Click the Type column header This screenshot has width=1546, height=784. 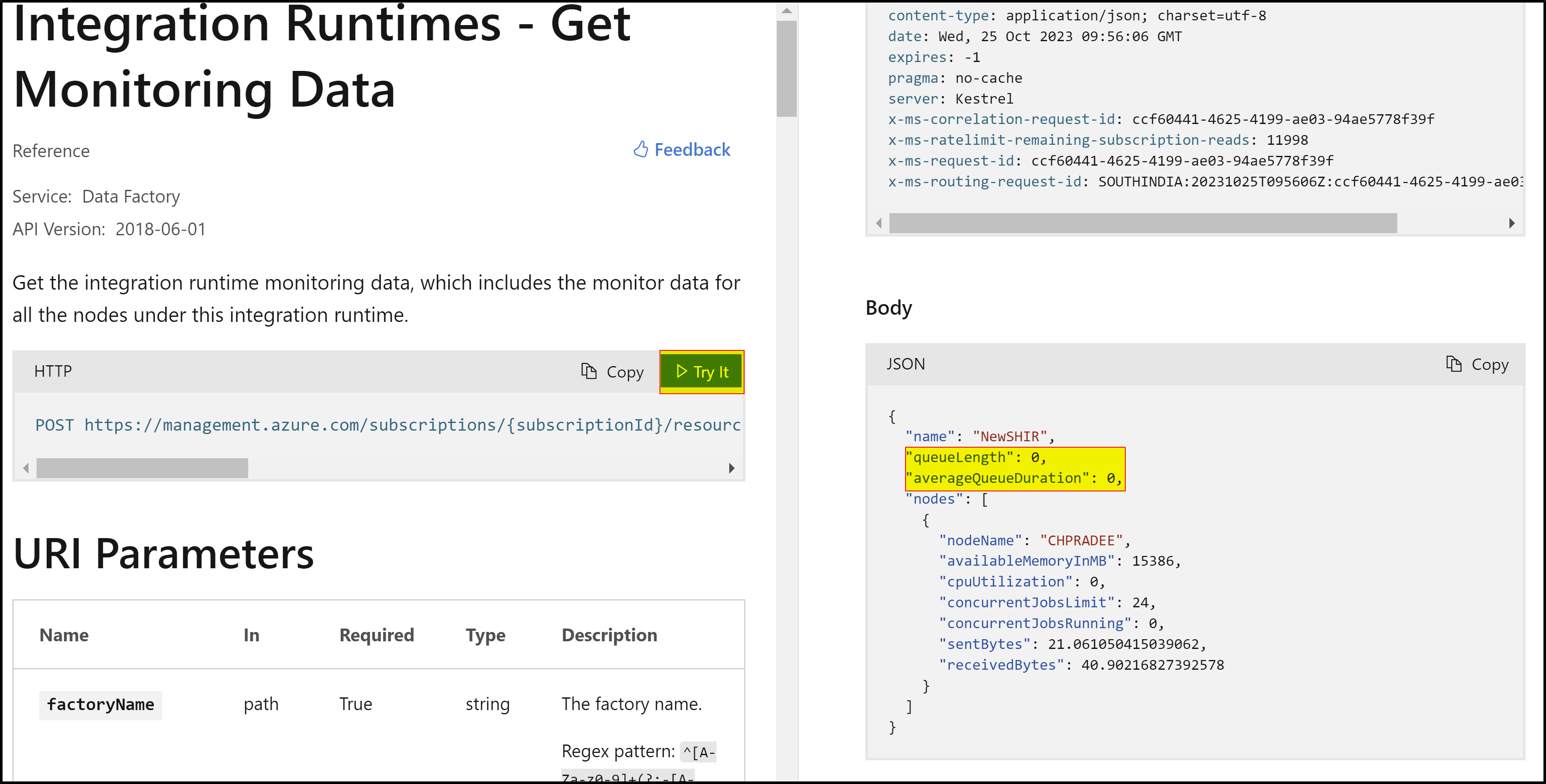(x=485, y=635)
